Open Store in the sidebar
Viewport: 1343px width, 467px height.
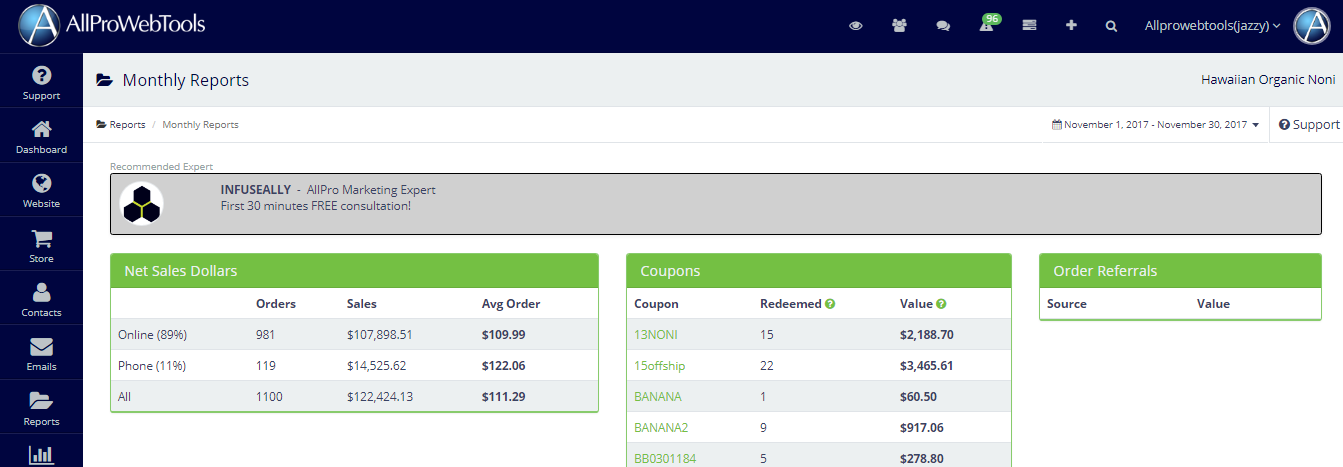pos(41,247)
